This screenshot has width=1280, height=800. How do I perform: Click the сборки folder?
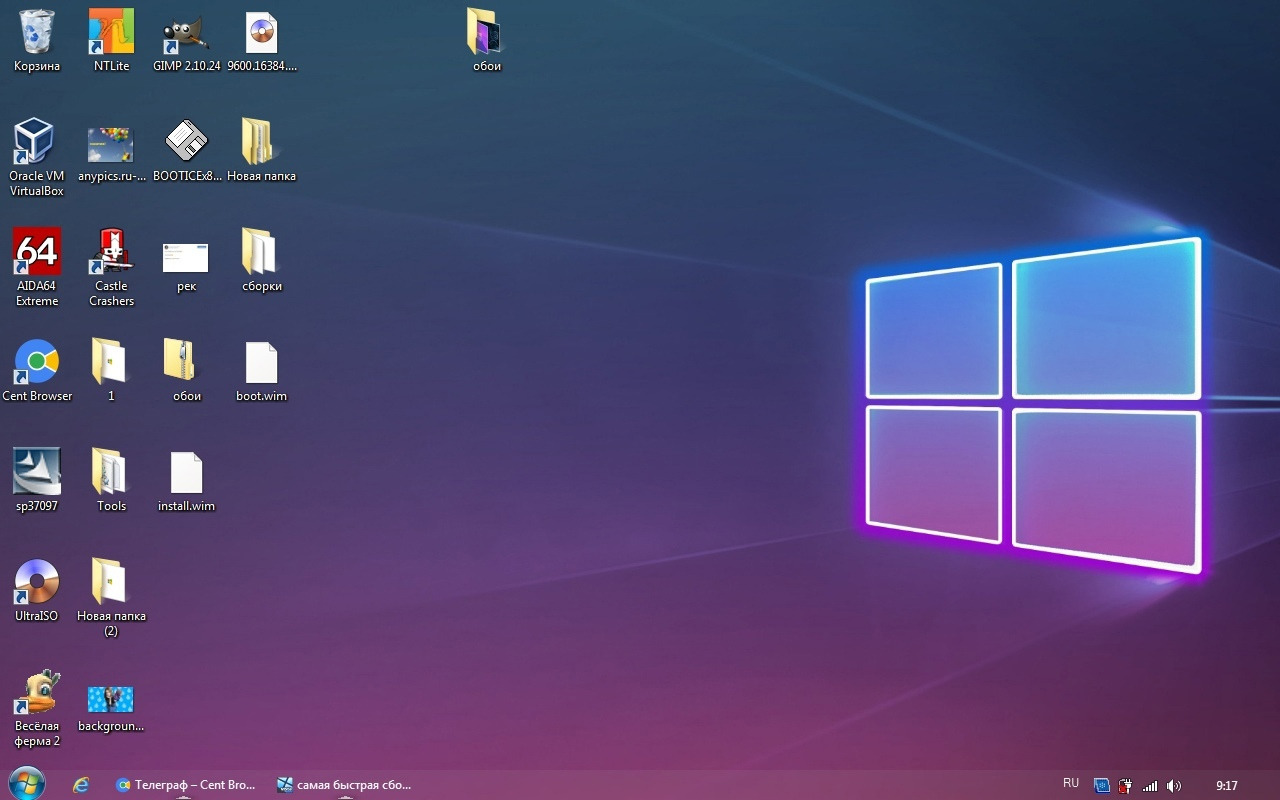261,252
